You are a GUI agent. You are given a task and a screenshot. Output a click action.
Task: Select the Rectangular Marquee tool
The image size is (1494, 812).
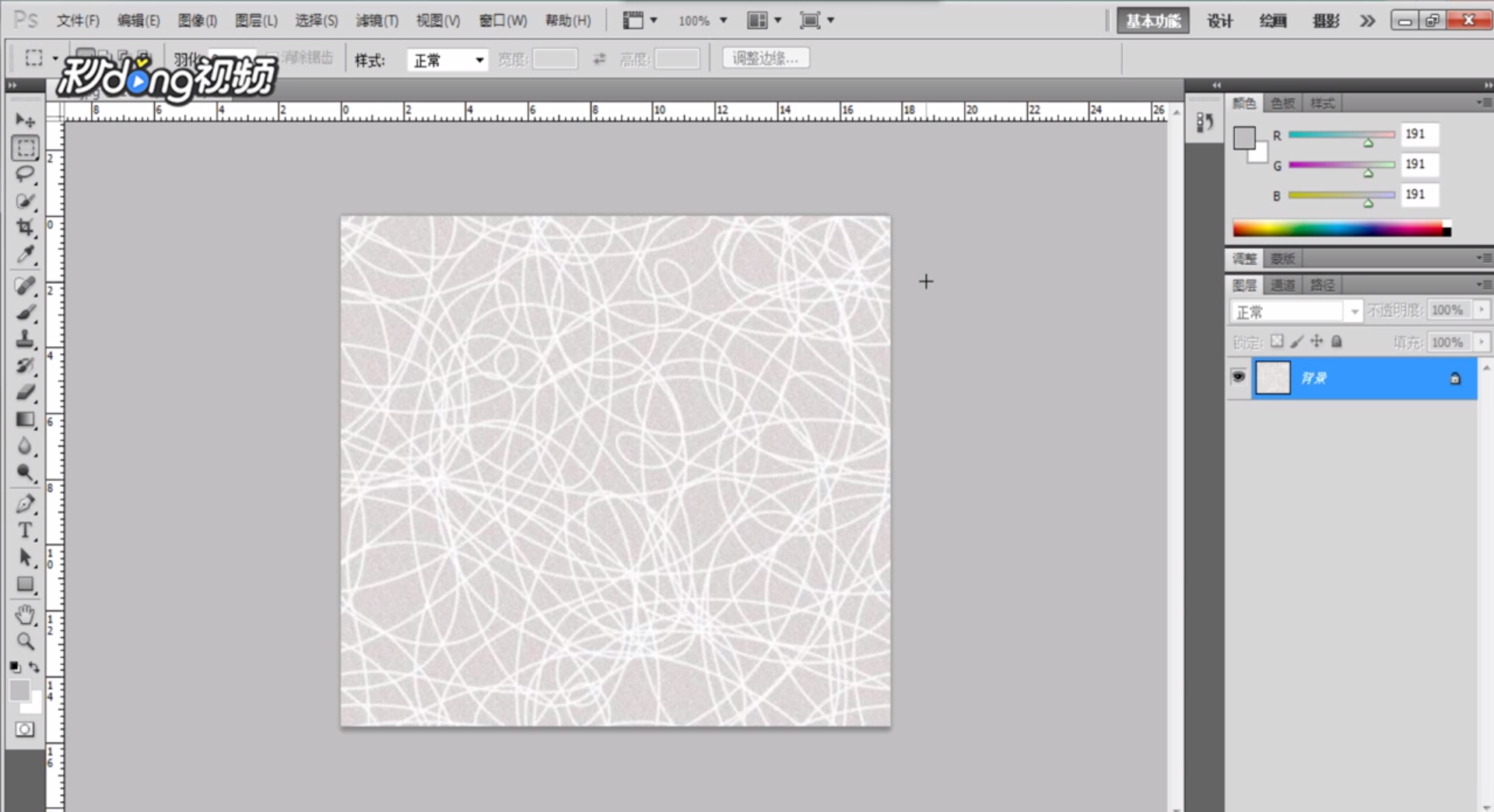tap(25, 148)
